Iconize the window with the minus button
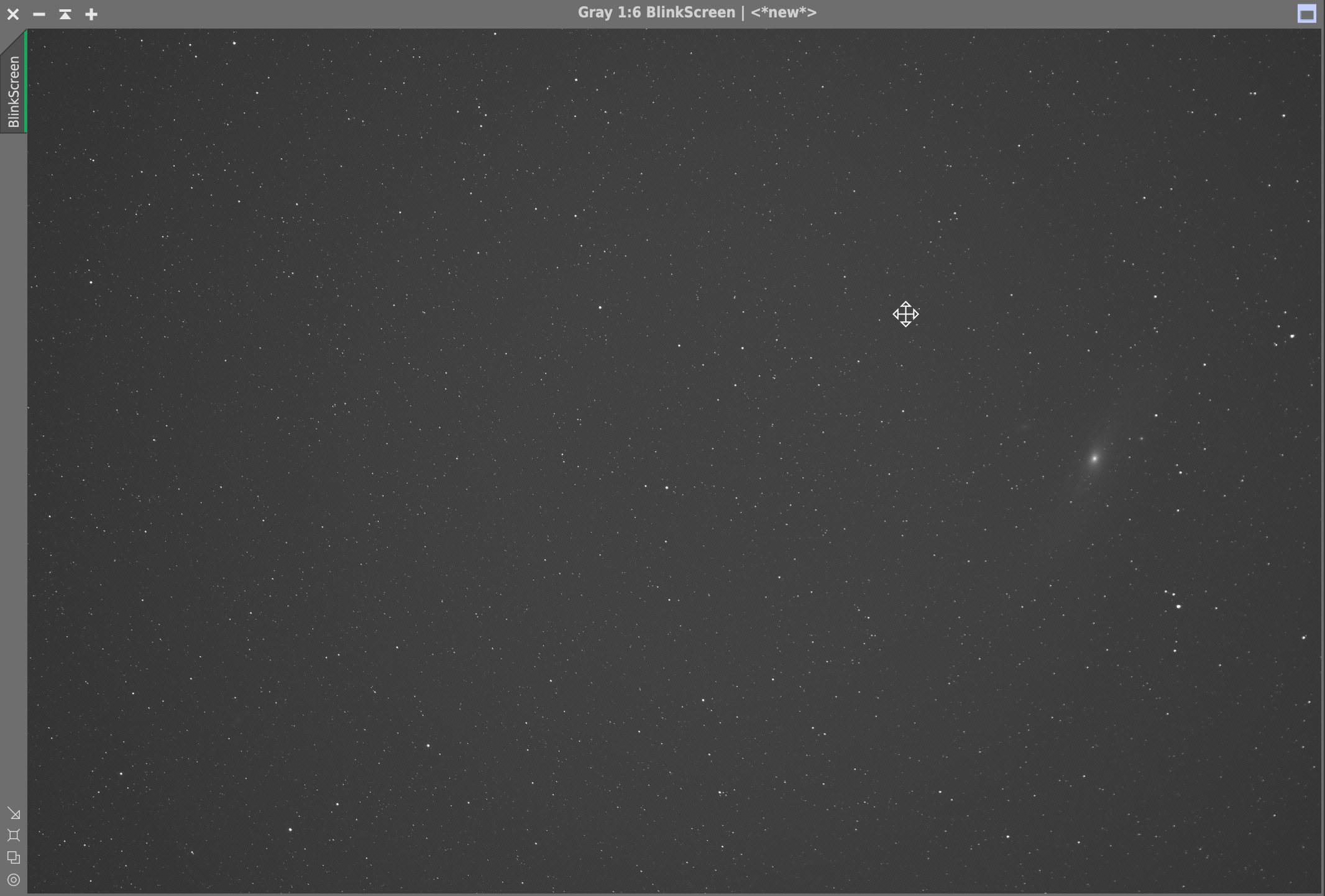 tap(39, 14)
